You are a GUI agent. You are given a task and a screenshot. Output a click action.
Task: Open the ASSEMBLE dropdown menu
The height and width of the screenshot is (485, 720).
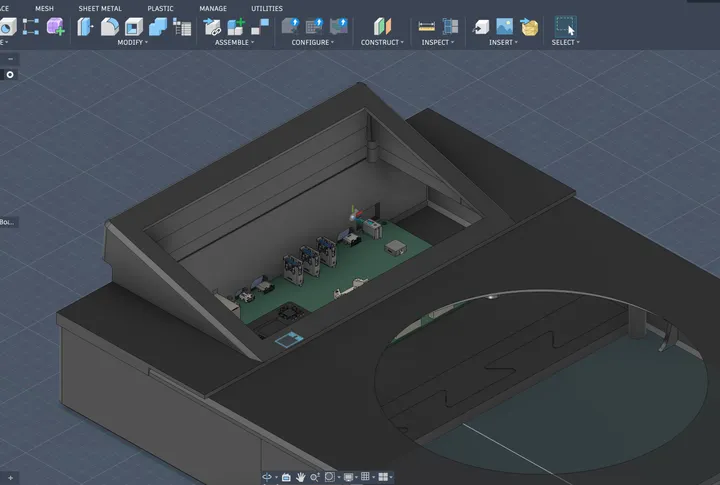point(234,42)
